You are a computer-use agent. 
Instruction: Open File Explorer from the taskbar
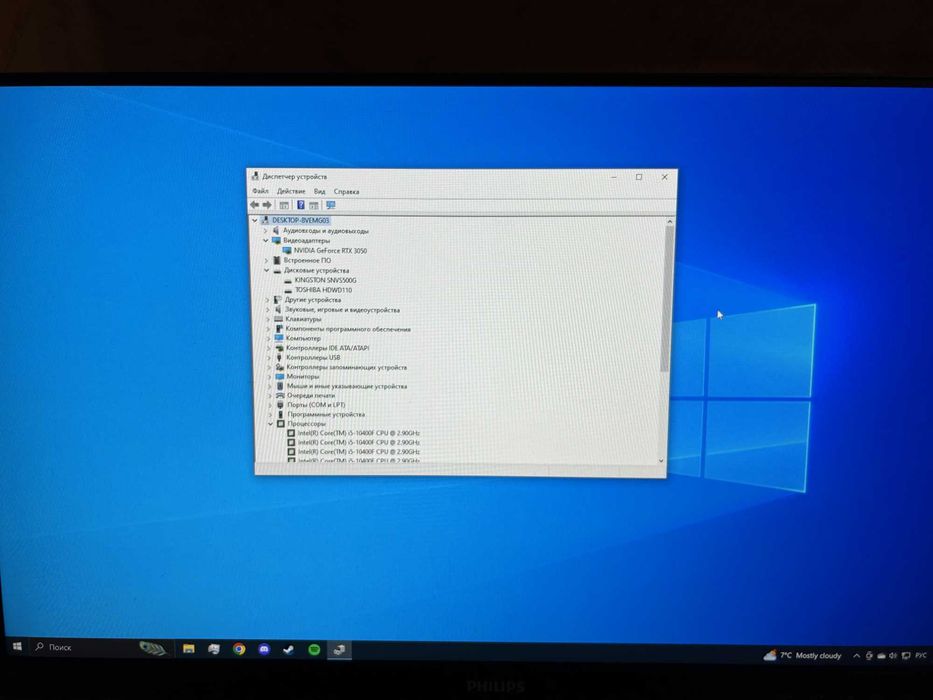click(x=189, y=648)
